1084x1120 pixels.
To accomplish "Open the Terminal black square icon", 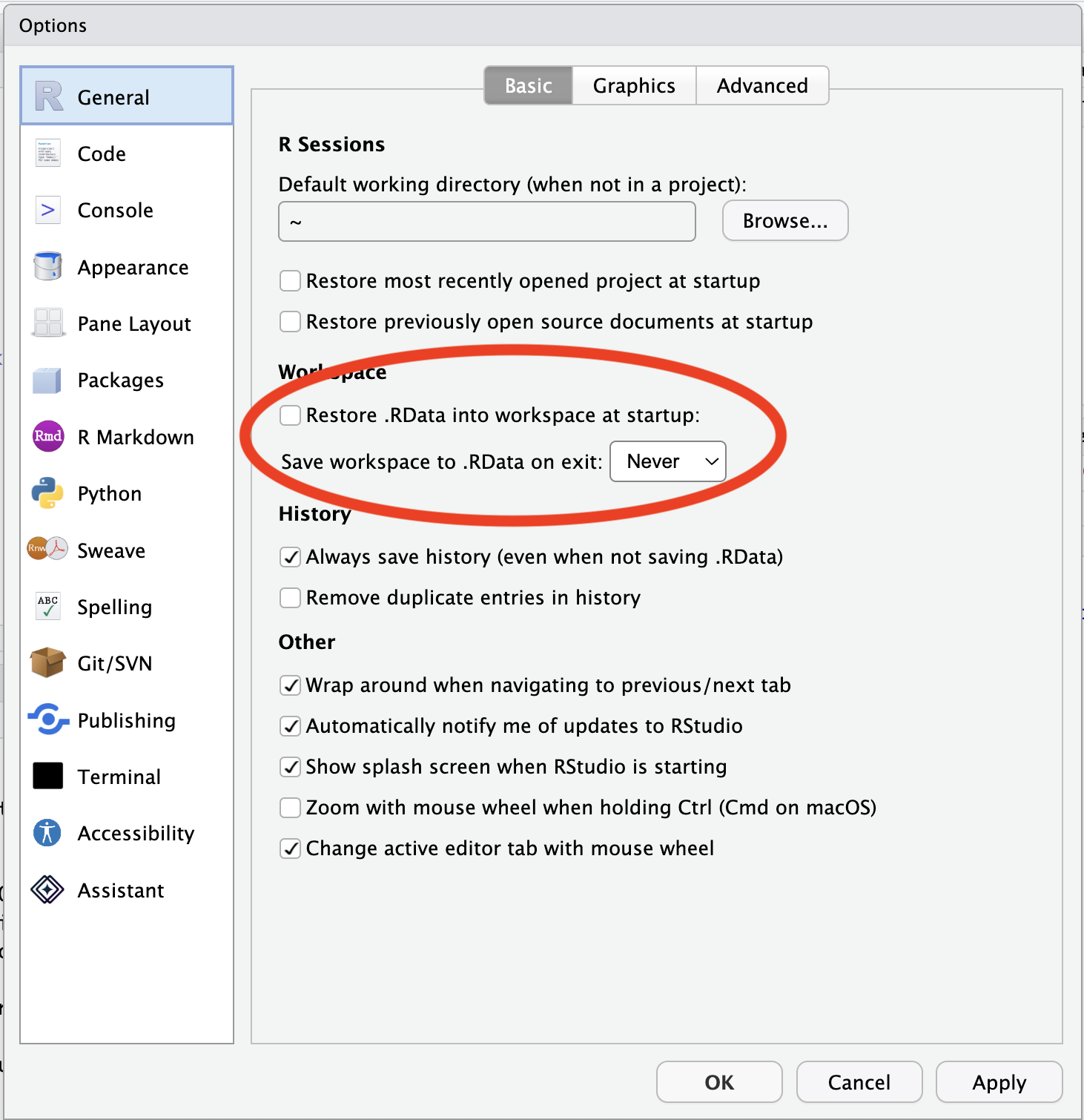I will click(48, 776).
